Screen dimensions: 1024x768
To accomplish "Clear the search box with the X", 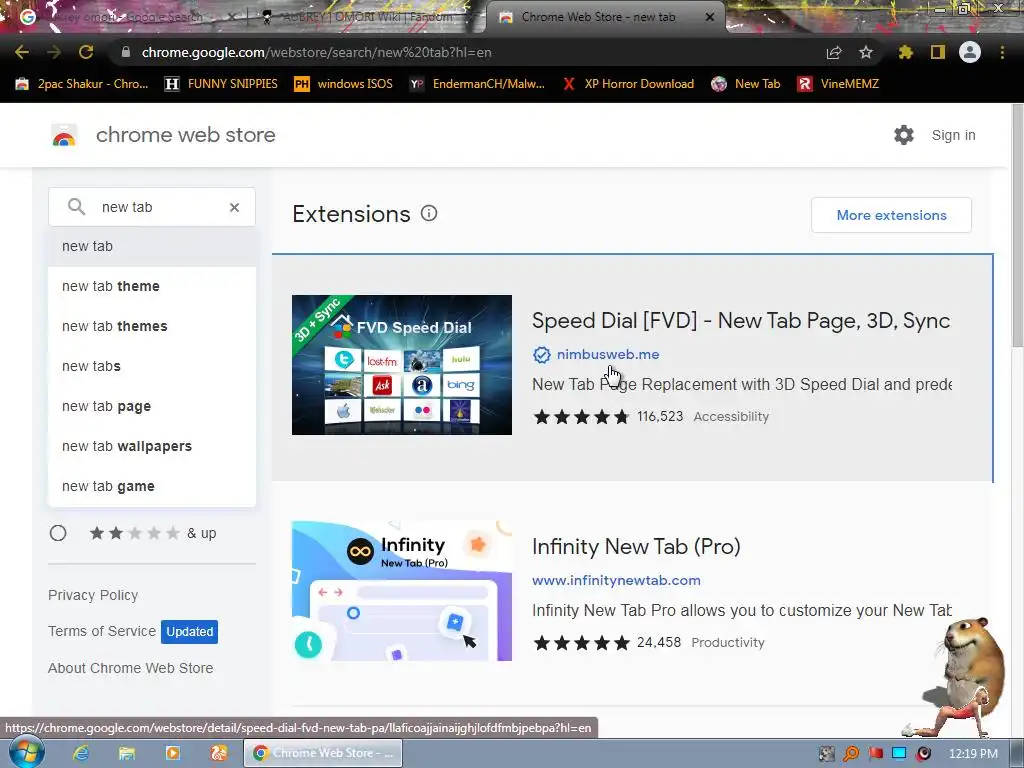I will [234, 207].
